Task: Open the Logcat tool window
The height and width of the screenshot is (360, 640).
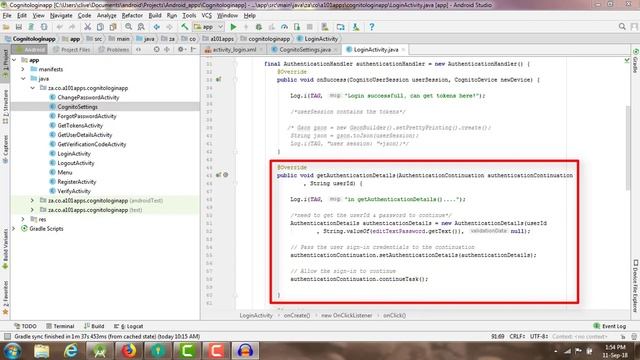Action: click(x=129, y=326)
